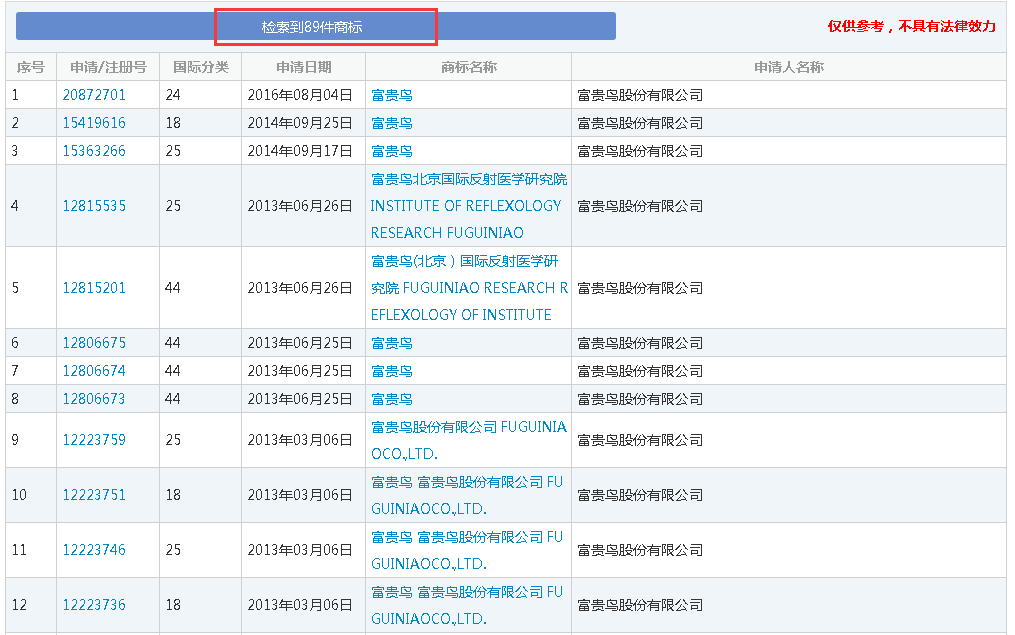This screenshot has width=1015, height=635.
Task: Open application number 12223751
Action: tap(94, 495)
